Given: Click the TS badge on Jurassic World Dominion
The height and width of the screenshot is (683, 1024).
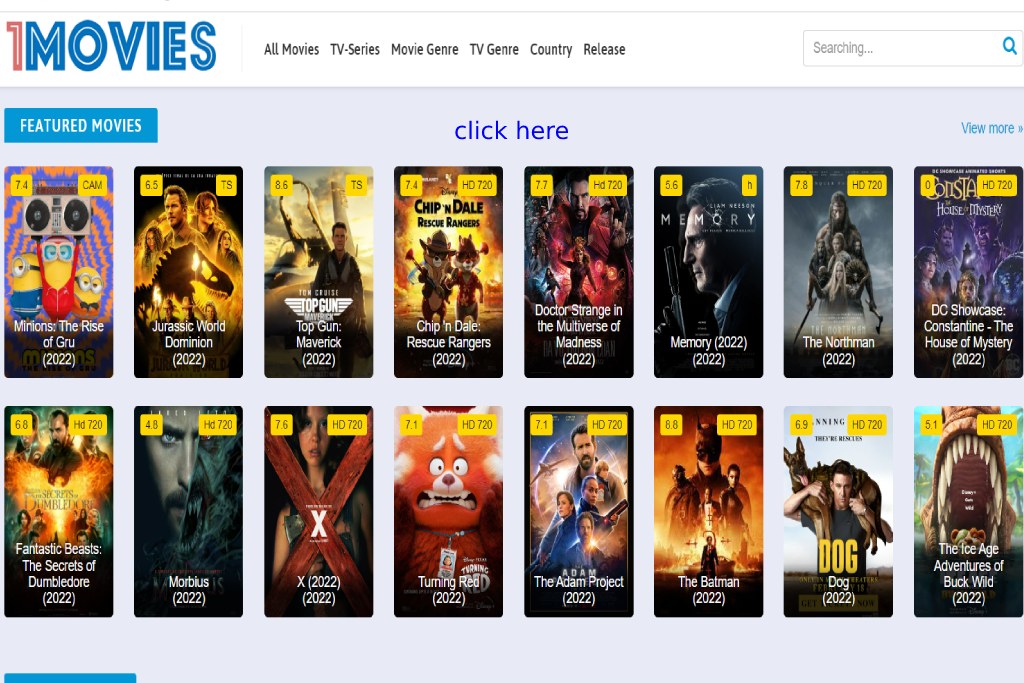Looking at the screenshot, I should coord(227,185).
